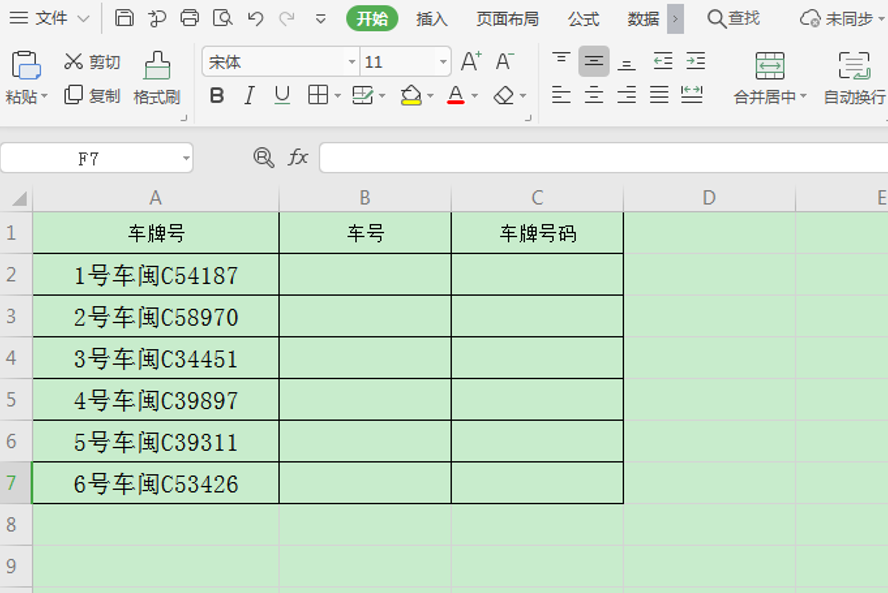Click the Name Box showing F7
888x593 pixels.
coord(88,158)
